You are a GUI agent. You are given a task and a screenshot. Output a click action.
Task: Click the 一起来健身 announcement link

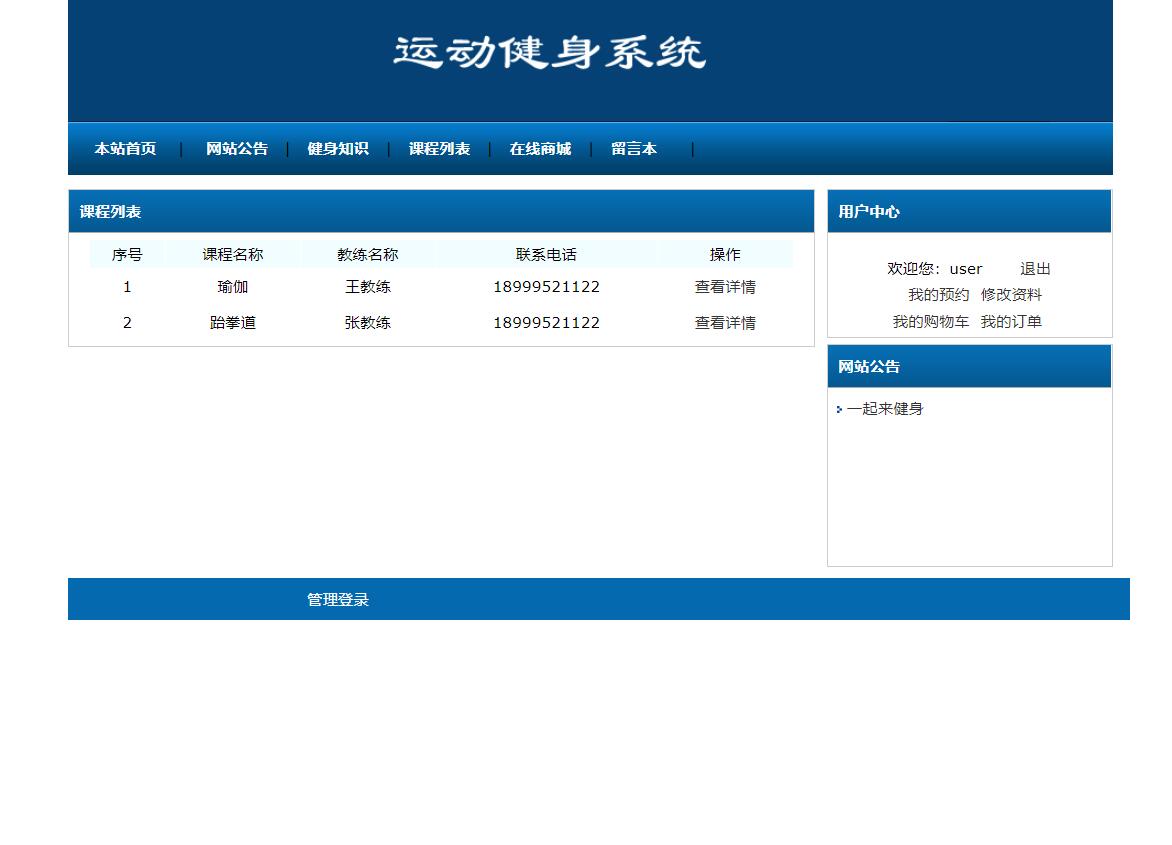coord(885,408)
